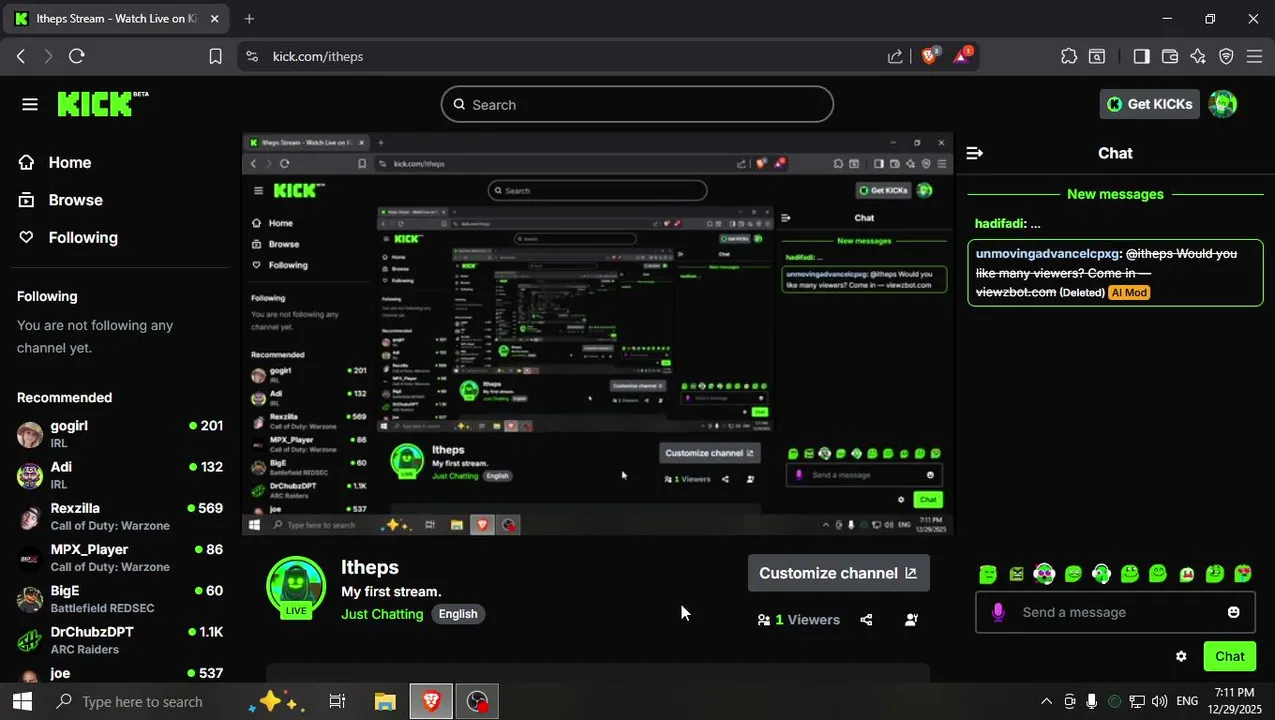Open Windows Start menu

pos(22,702)
